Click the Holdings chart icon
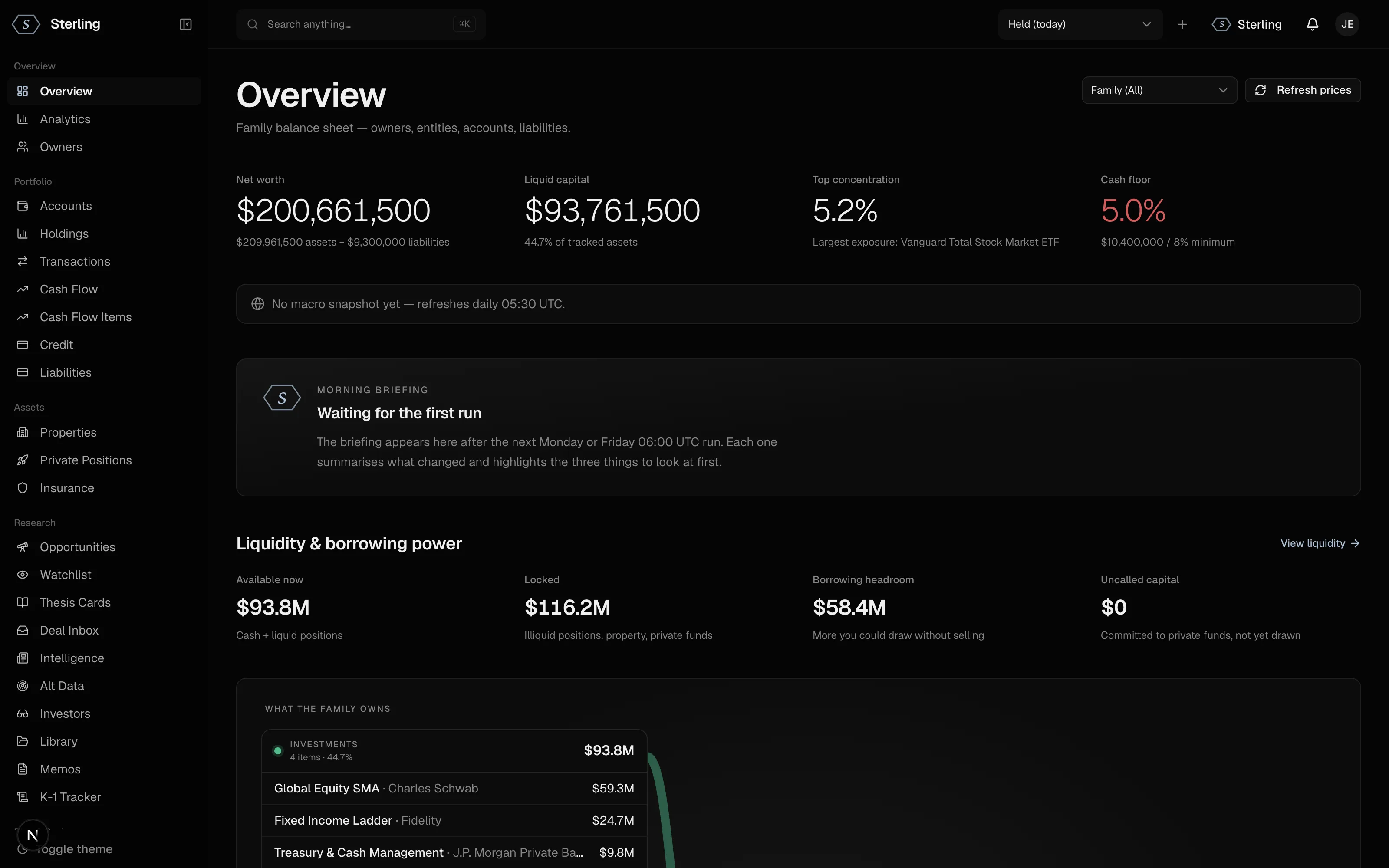 tap(23, 233)
